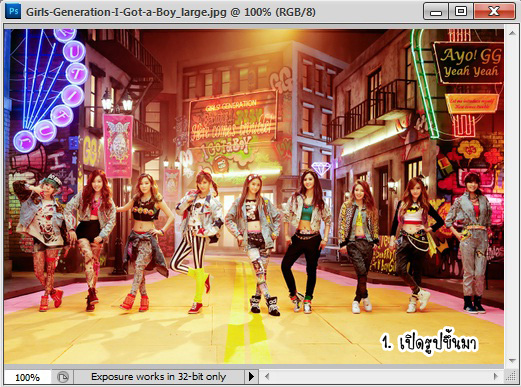Viewport: 521px width, 387px height.
Task: Click the vertical scrollbar up arrow
Action: point(512,33)
